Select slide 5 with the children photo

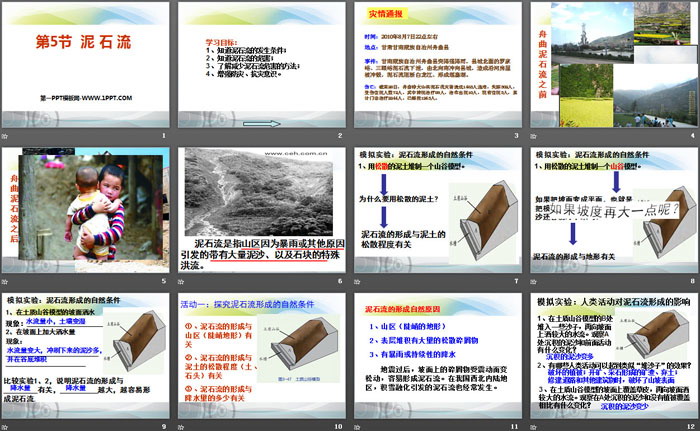click(87, 212)
